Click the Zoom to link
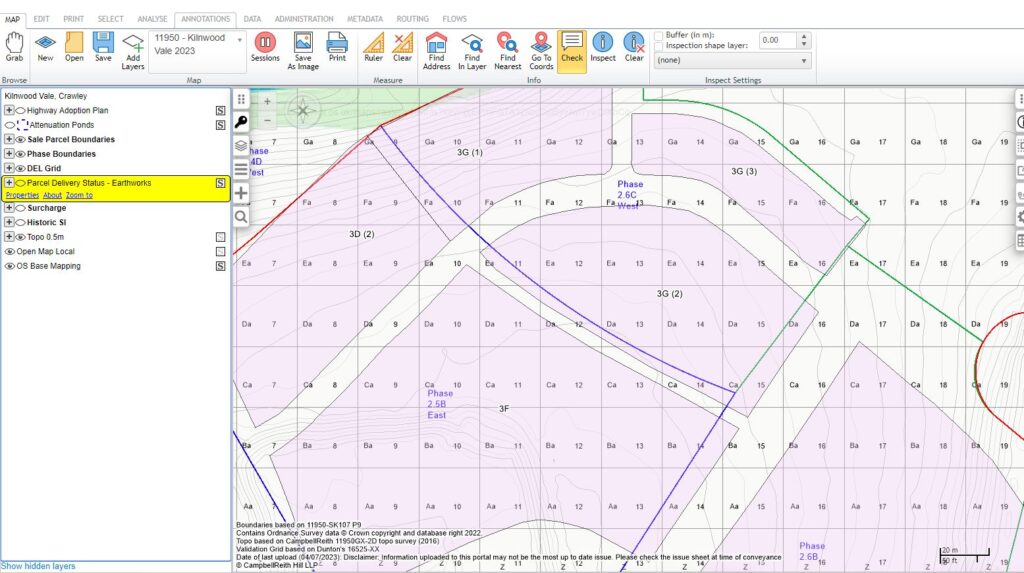1024x573 pixels. [x=79, y=195]
